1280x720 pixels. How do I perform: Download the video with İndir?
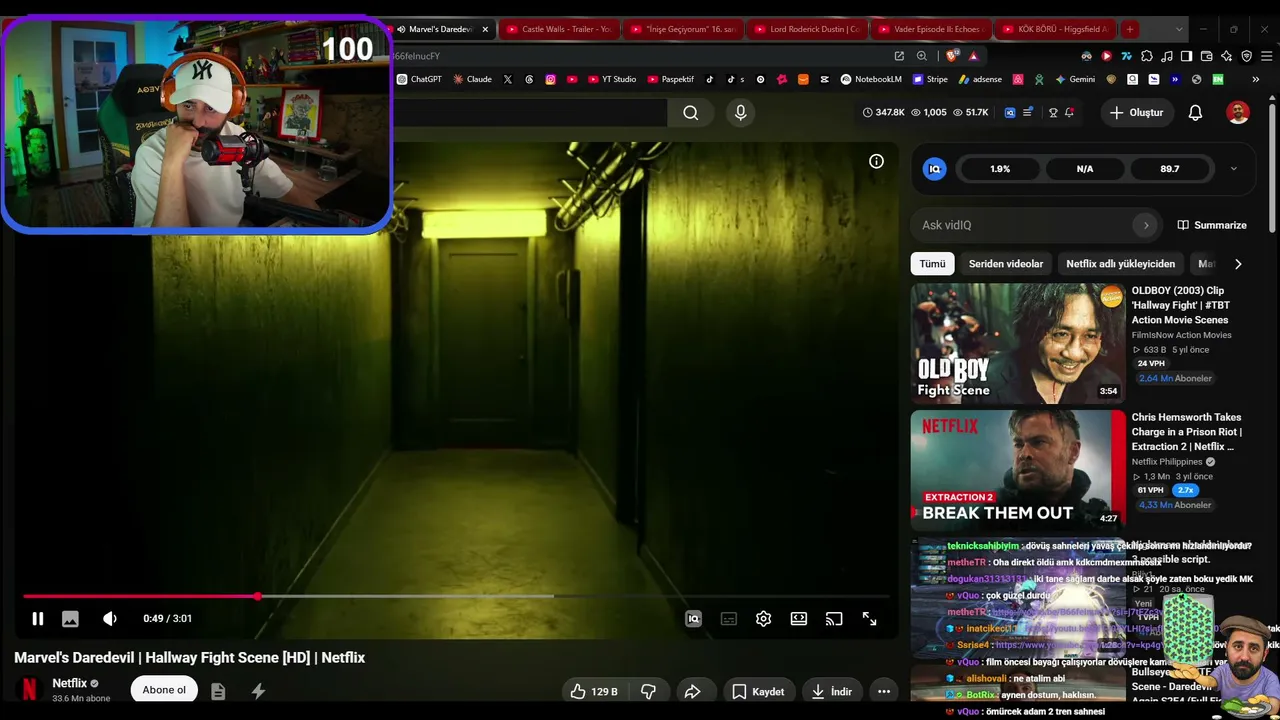[832, 691]
